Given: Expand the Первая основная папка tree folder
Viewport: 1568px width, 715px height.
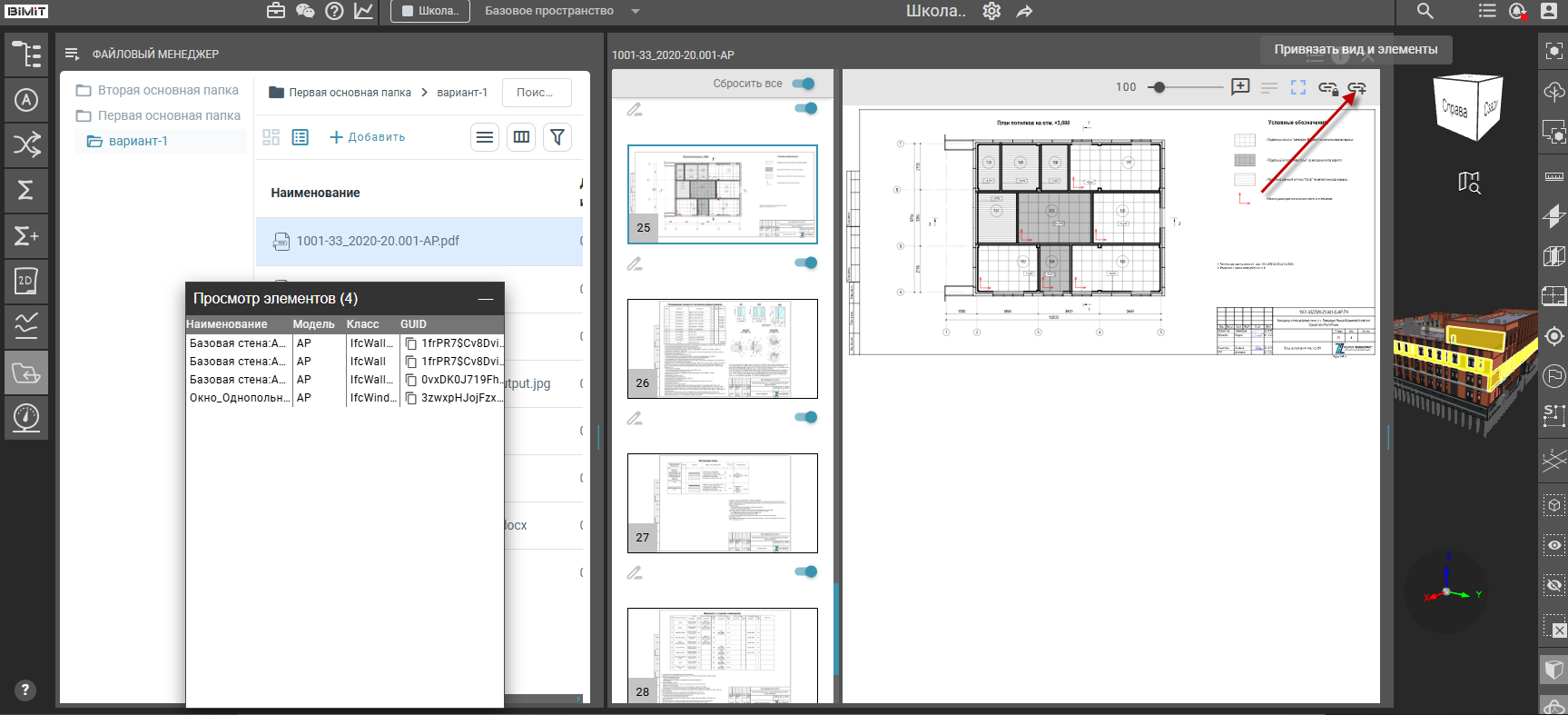Looking at the screenshot, I should coord(158,115).
